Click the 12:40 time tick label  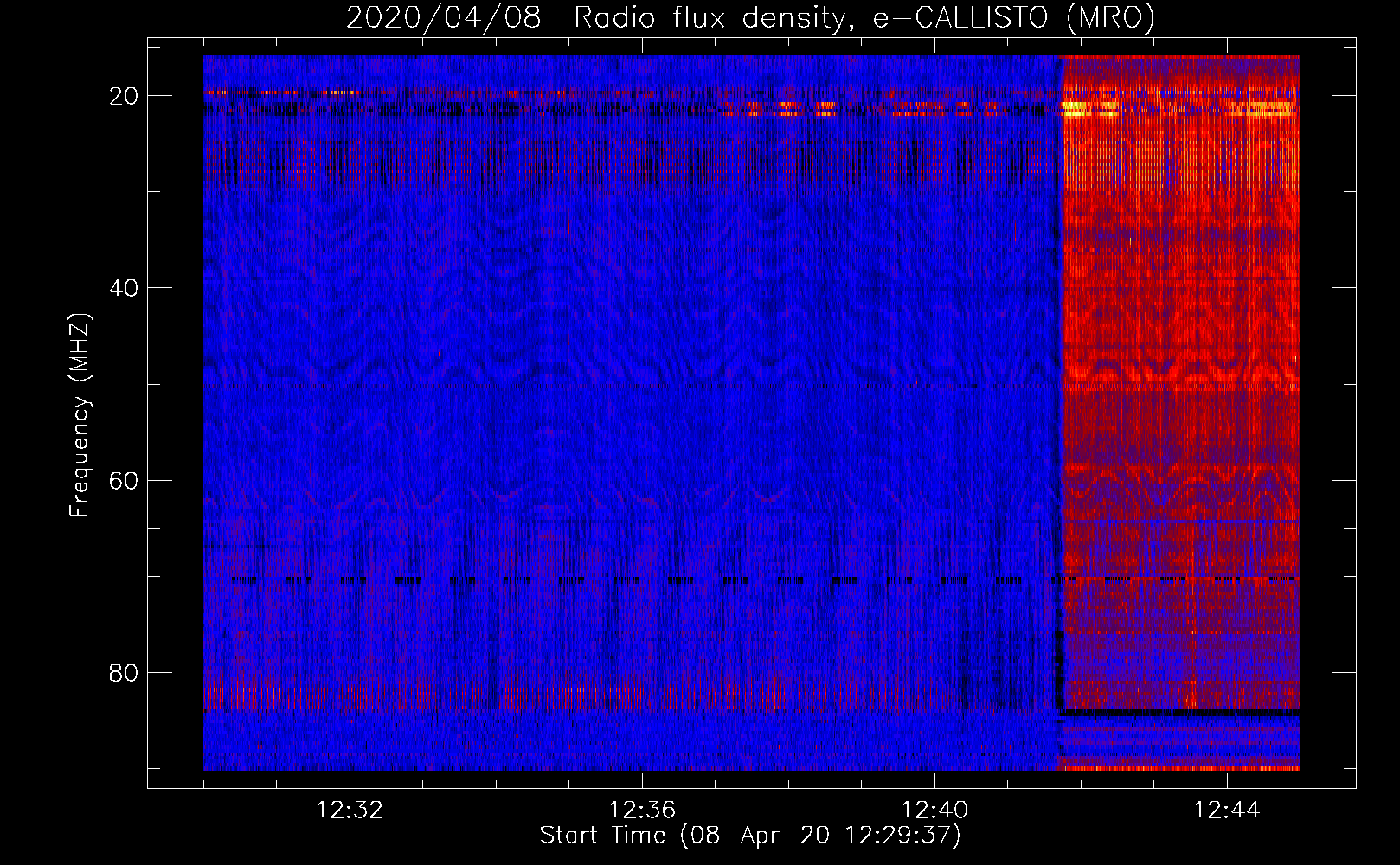pos(934,811)
